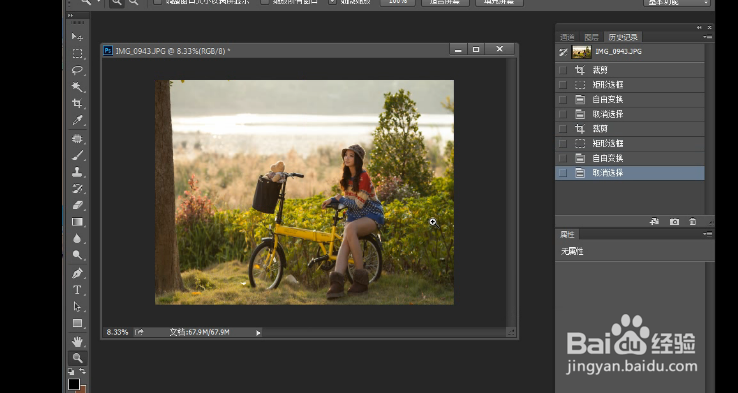738x393 pixels.
Task: Click the share icon in document status bar
Action: pyautogui.click(x=139, y=332)
